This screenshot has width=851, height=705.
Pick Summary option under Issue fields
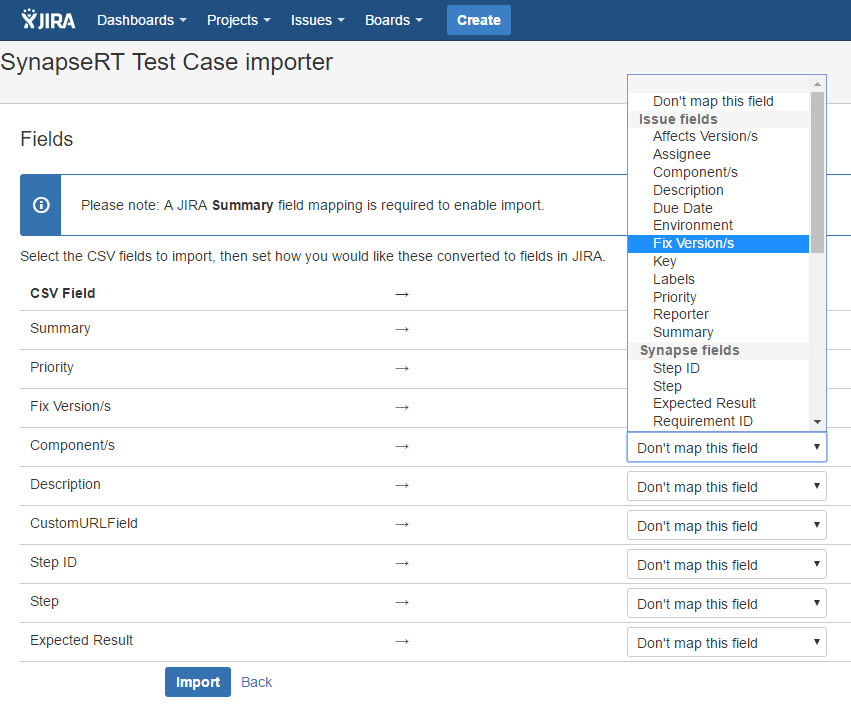coord(683,332)
